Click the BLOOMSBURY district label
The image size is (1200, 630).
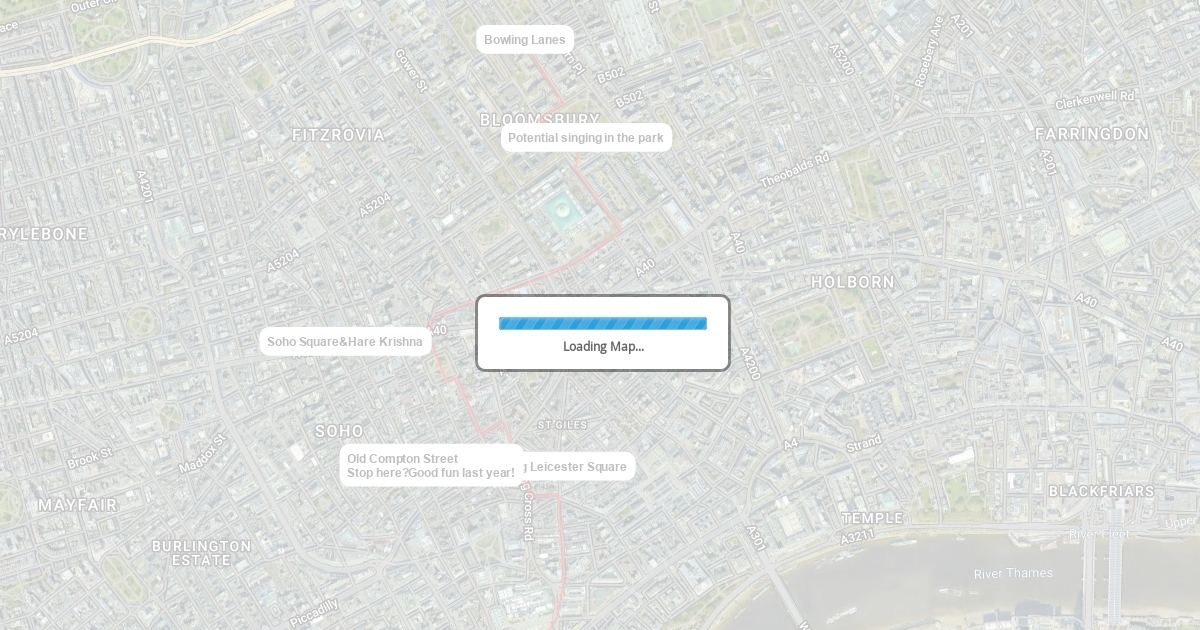540,119
